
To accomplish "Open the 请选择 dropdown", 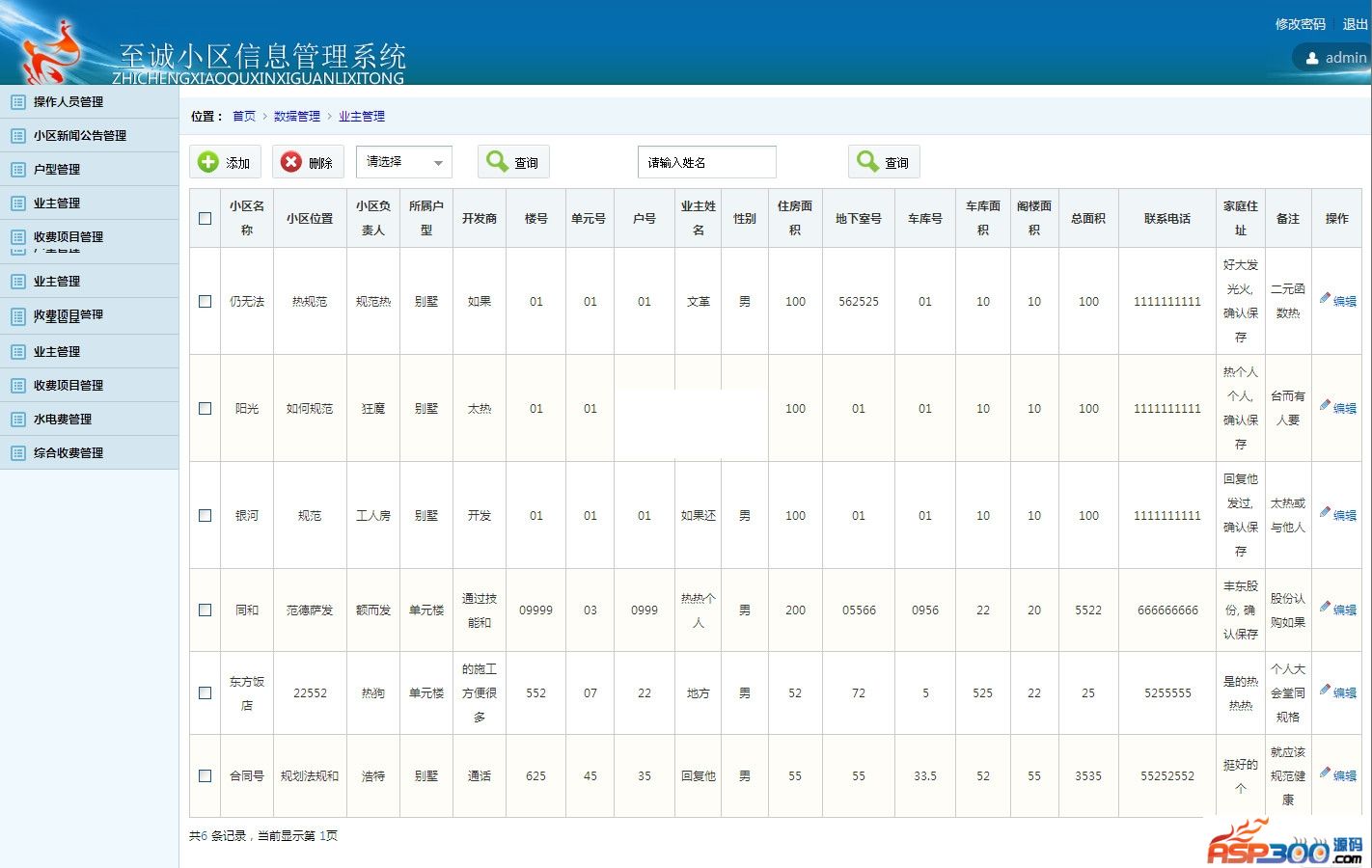I will pyautogui.click(x=404, y=162).
